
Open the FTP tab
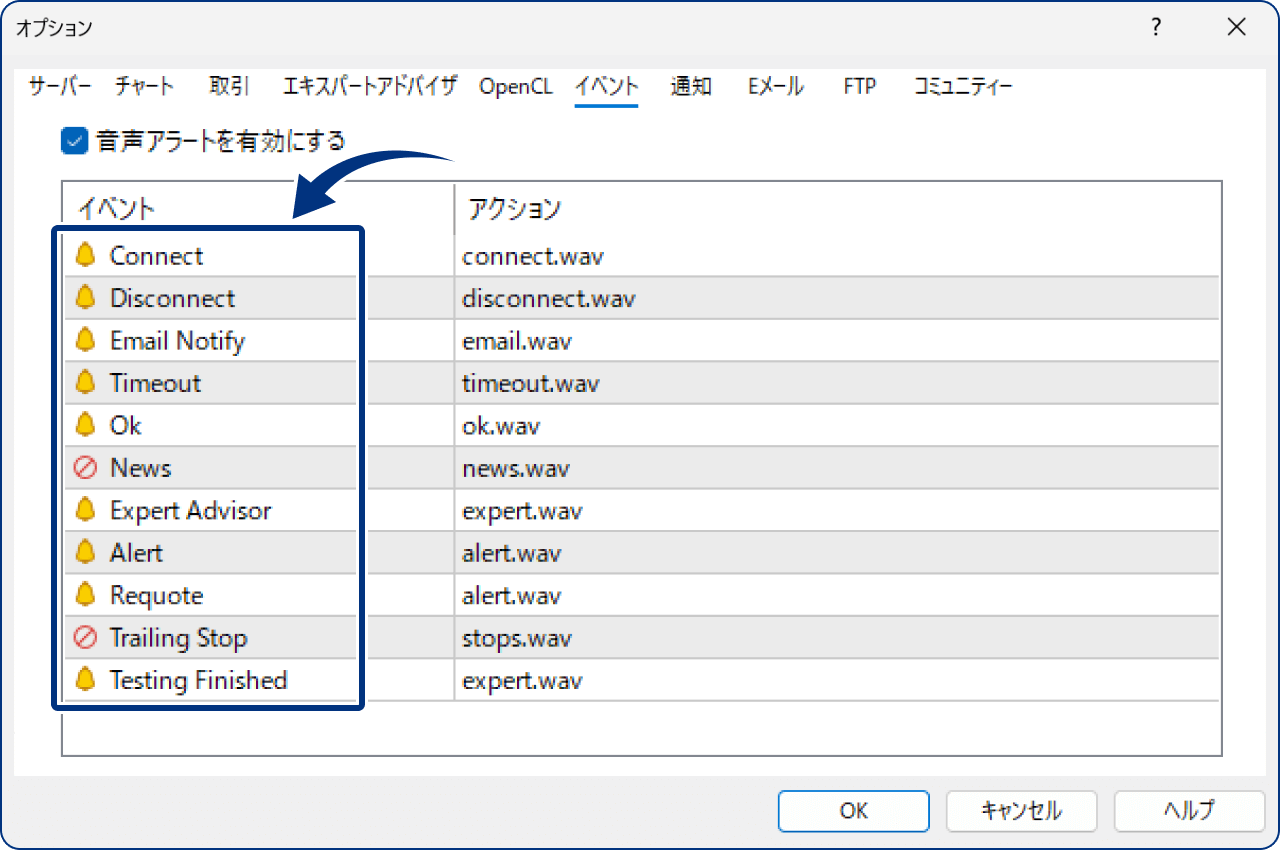pyautogui.click(x=860, y=87)
